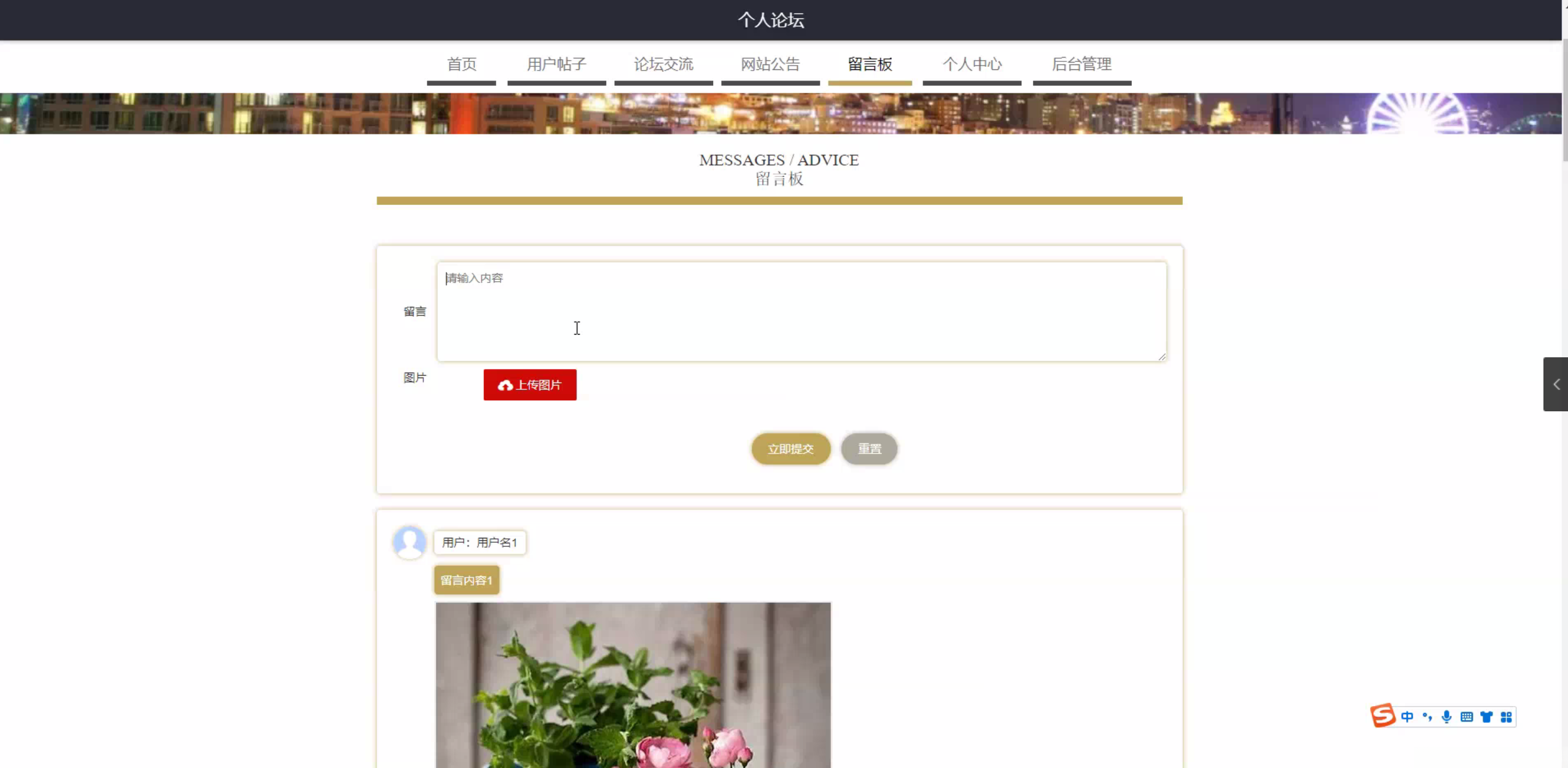Click the flower image in the message
The image size is (1568, 768).
click(633, 685)
